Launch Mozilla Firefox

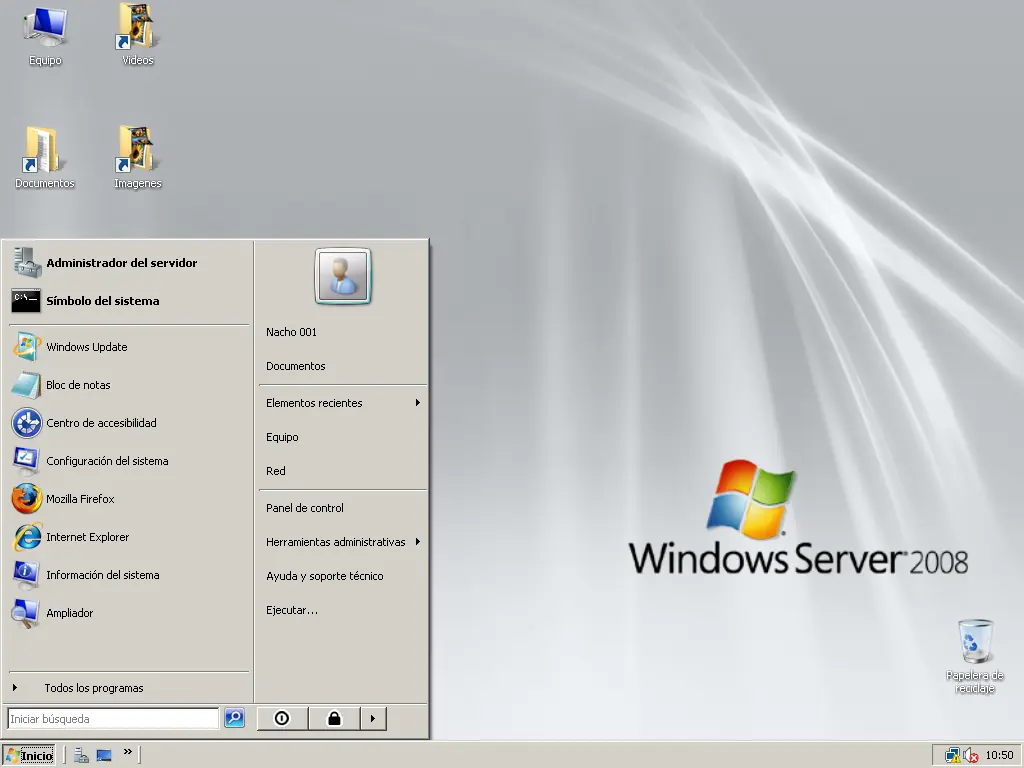click(x=129, y=499)
